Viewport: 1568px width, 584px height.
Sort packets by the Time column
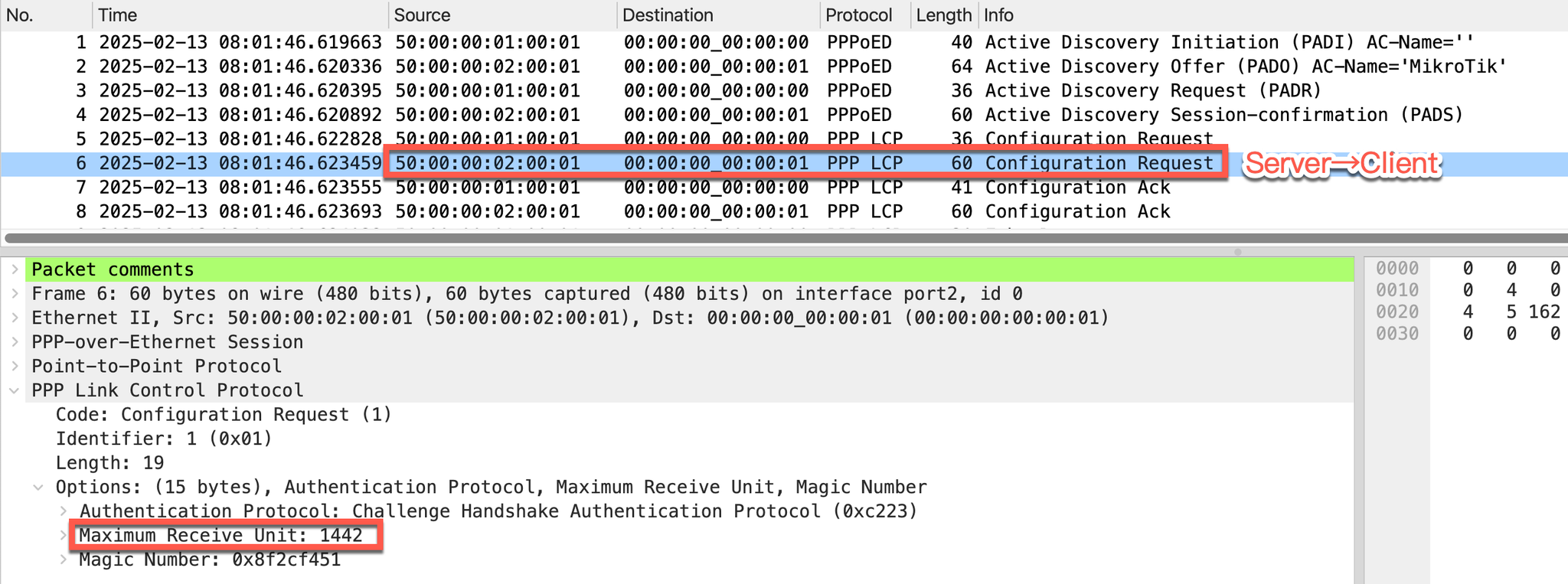240,15
